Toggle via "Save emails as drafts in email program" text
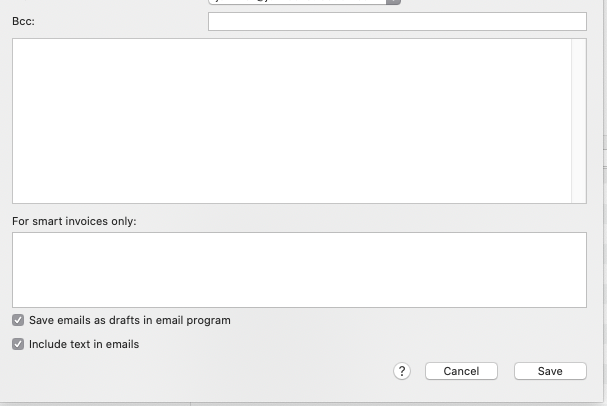The image size is (607, 406). pos(130,321)
